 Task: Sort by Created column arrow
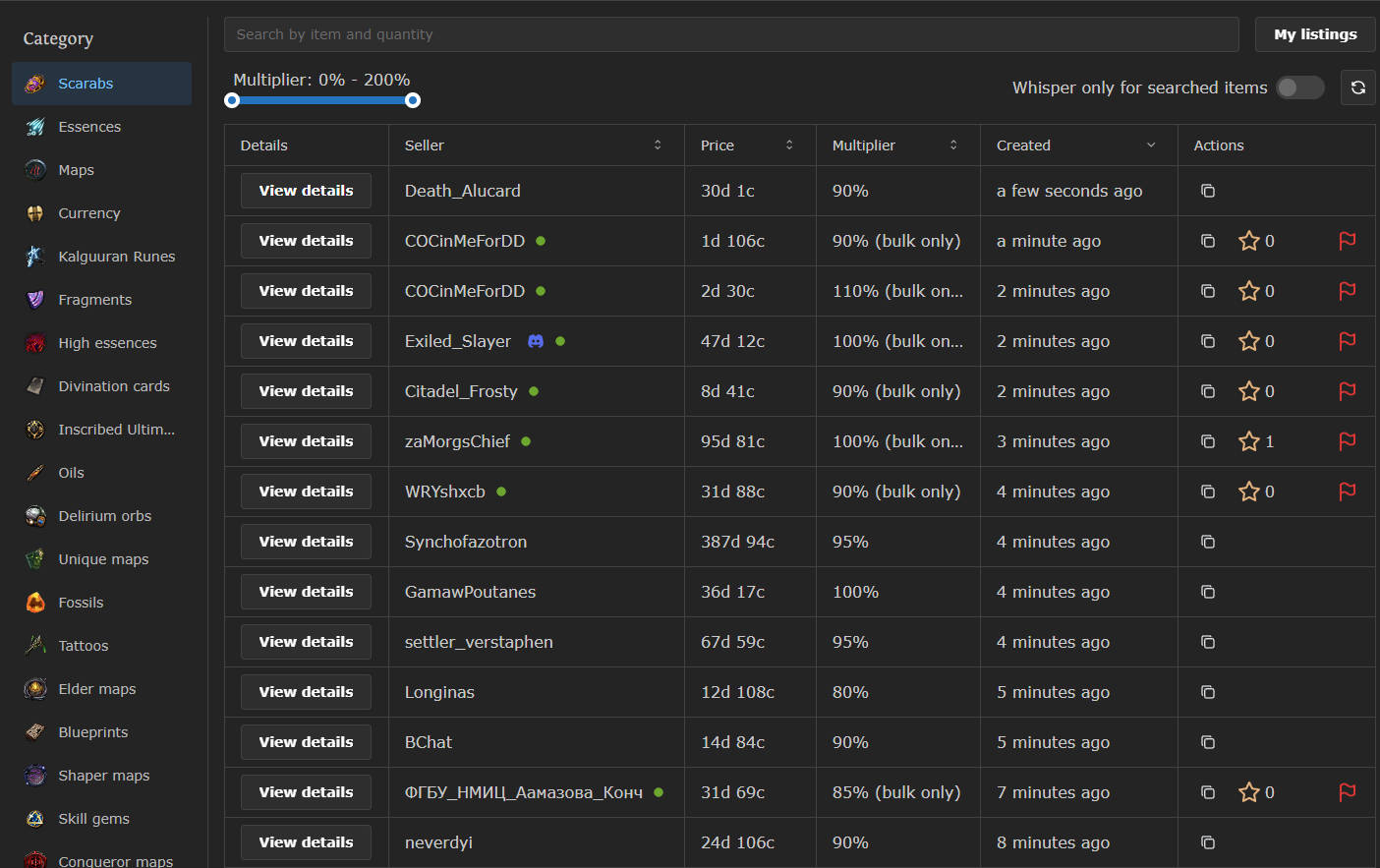pos(1151,145)
